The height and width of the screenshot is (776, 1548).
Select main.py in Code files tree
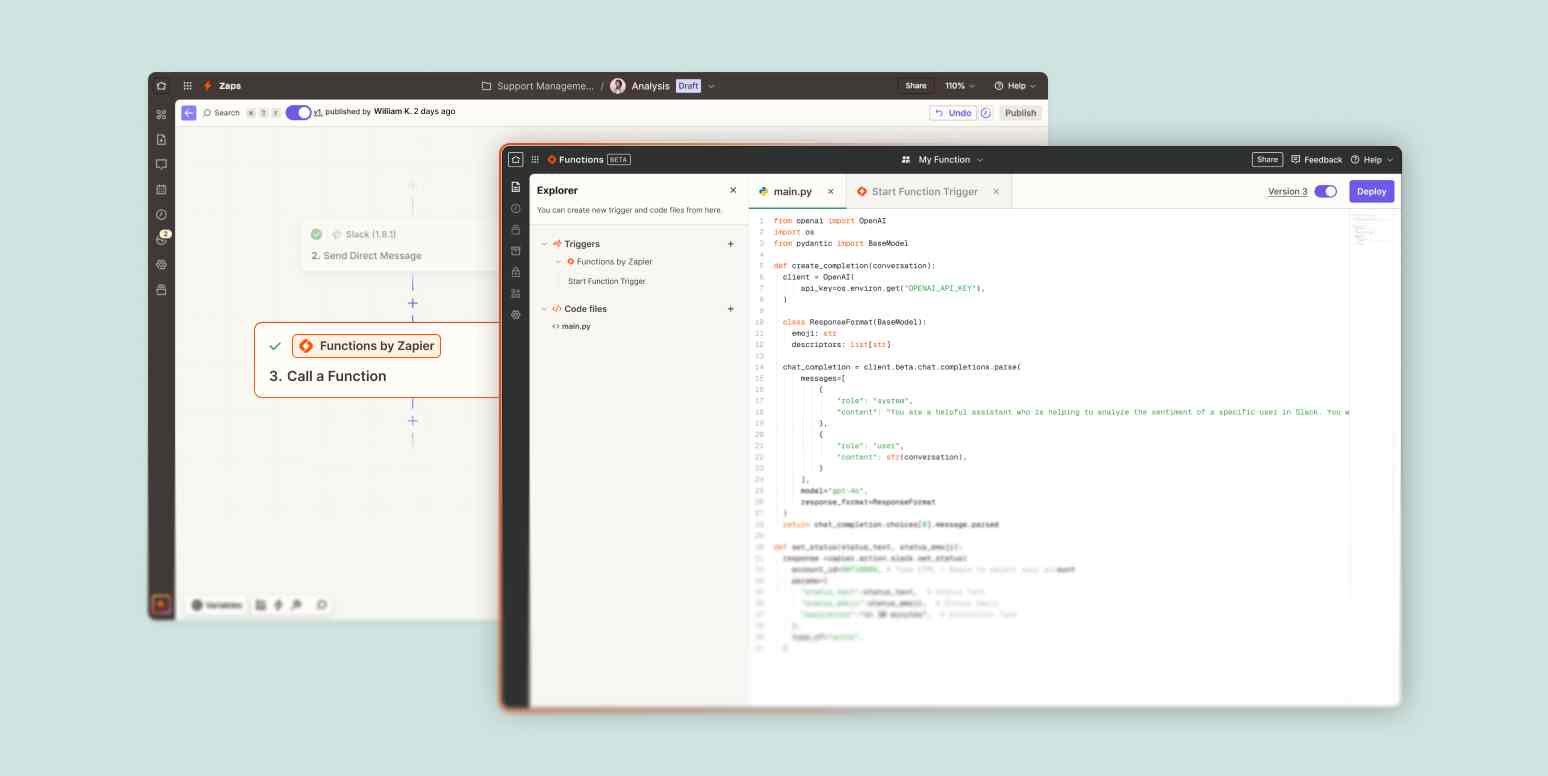point(571,326)
